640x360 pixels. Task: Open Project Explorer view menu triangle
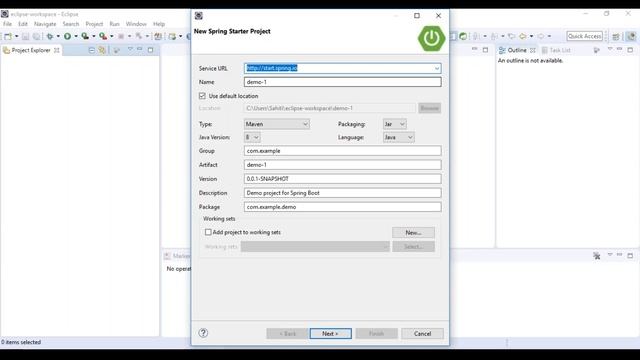point(130,49)
